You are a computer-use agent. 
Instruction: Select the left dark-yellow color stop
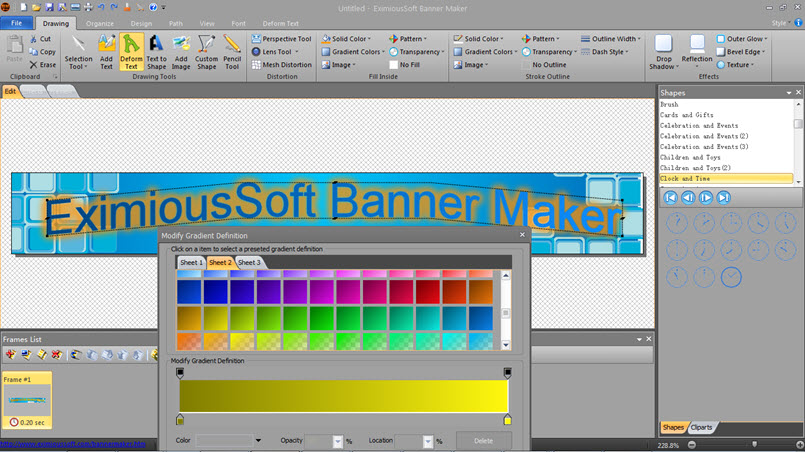[180, 419]
